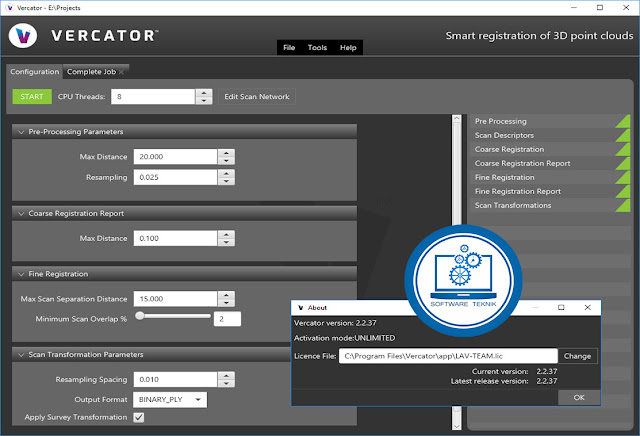Minimize the Vercator main window

point(574,8)
